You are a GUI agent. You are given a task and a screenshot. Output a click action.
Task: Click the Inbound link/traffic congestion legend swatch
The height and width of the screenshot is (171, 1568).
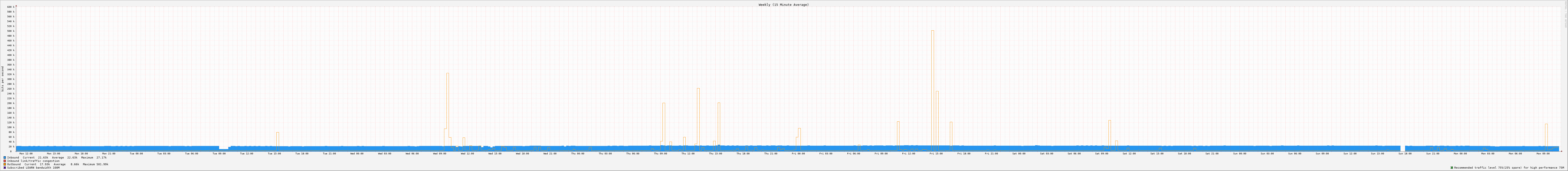pyautogui.click(x=5, y=161)
